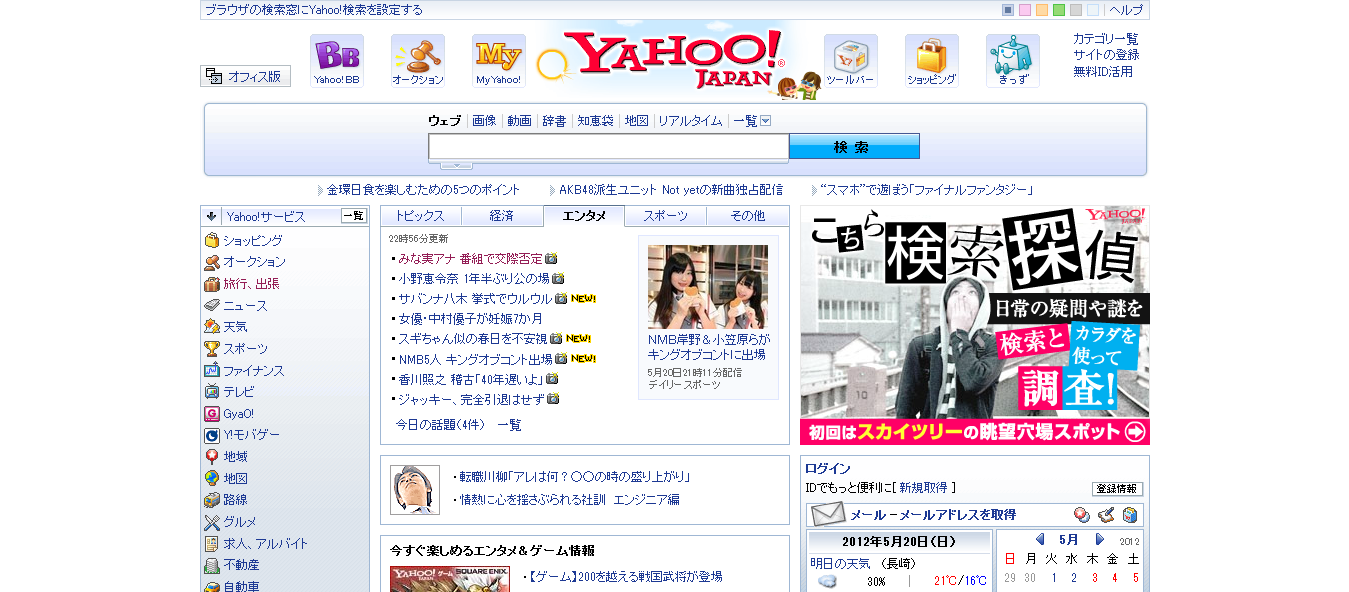The image size is (1349, 592).
Task: Open the ツールバー icon
Action: click(x=851, y=61)
